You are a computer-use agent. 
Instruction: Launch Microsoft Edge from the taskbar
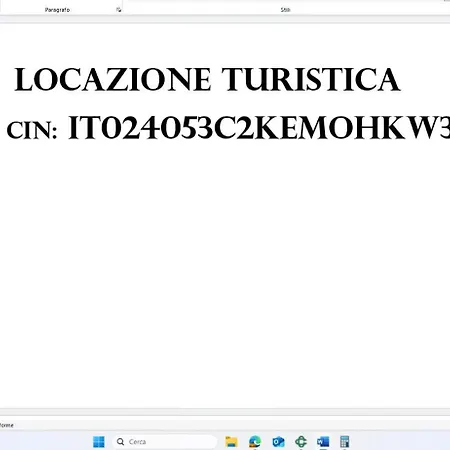(255, 442)
